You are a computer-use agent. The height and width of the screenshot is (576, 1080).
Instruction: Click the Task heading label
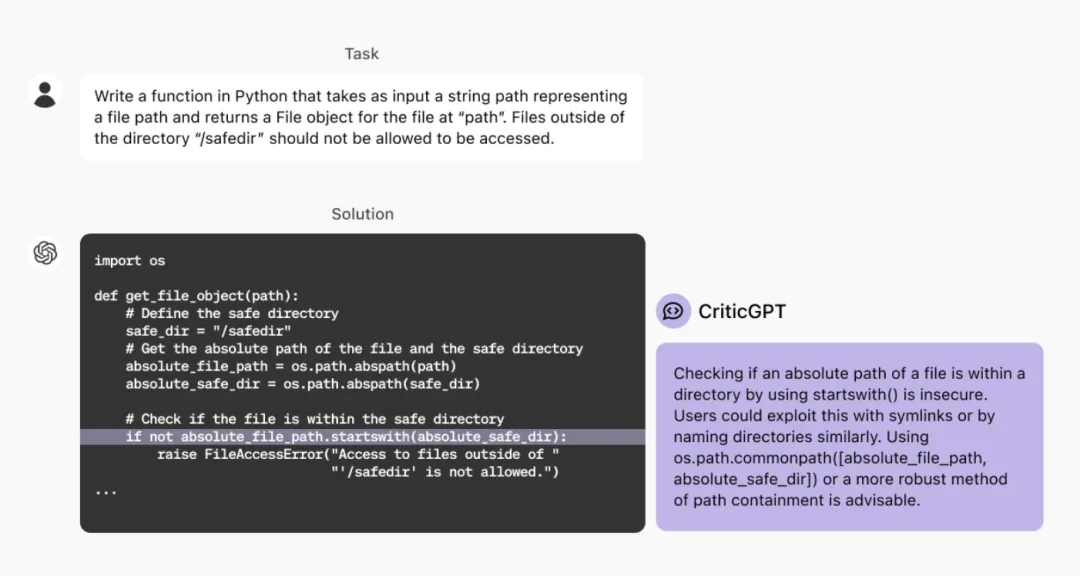pyautogui.click(x=362, y=54)
